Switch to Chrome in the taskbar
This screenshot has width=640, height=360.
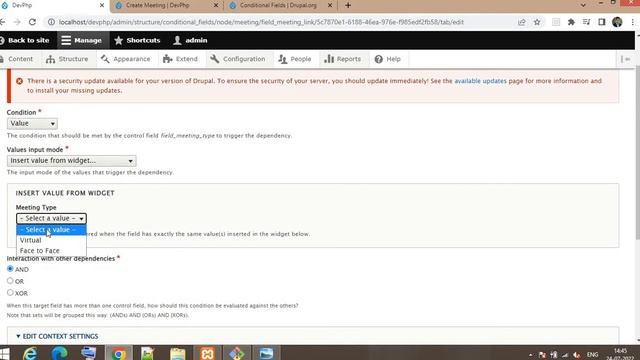tap(119, 353)
